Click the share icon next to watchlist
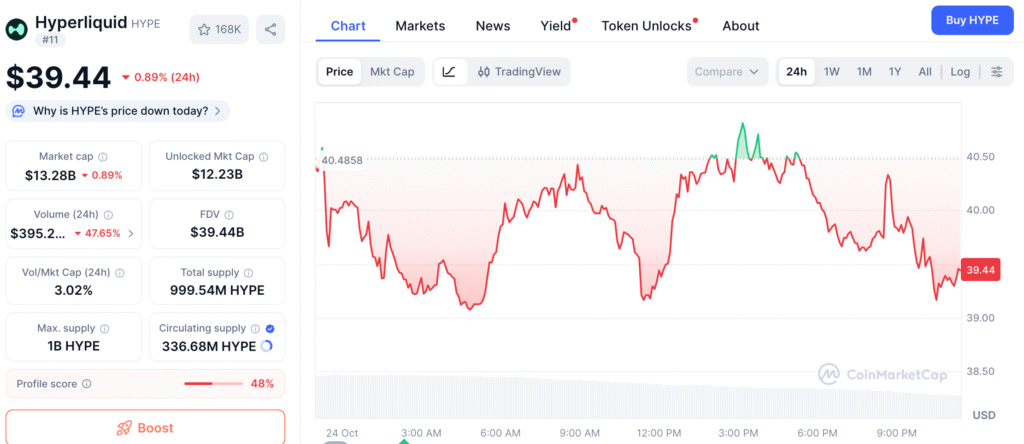1024x444 pixels. [270, 29]
